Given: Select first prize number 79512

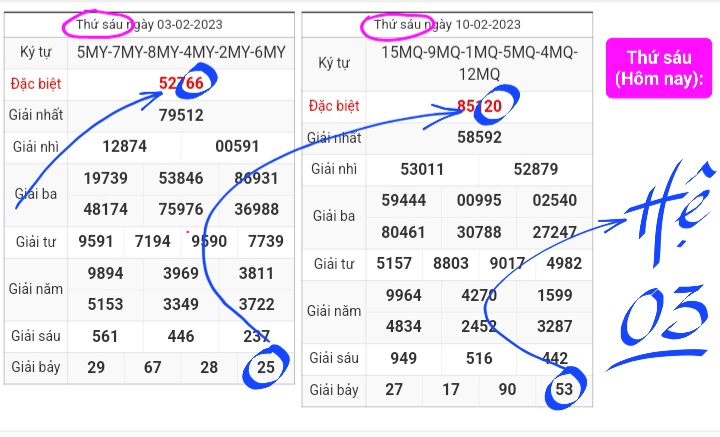Looking at the screenshot, I should tap(181, 115).
